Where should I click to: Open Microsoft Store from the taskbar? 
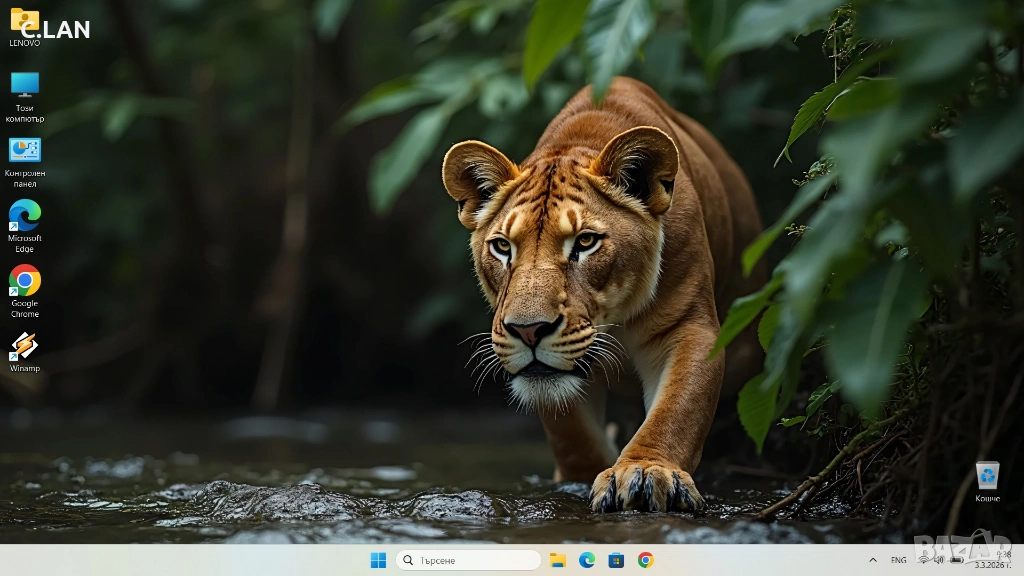click(616, 560)
